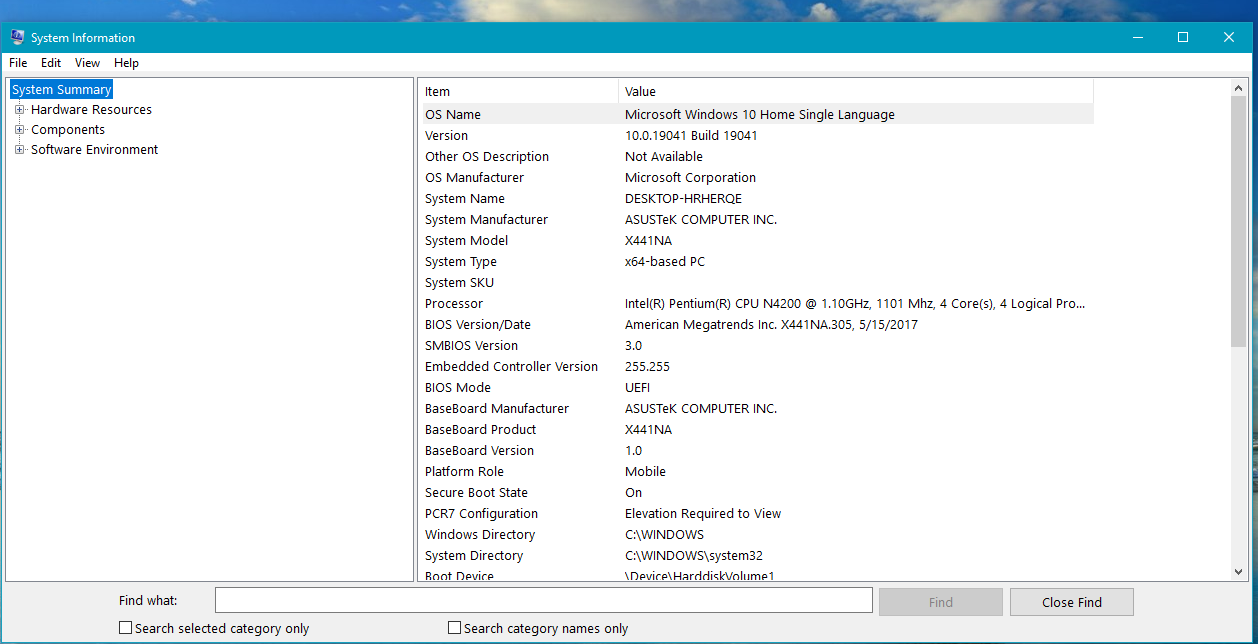
Task: Select the Software Environment category
Action: (x=94, y=150)
